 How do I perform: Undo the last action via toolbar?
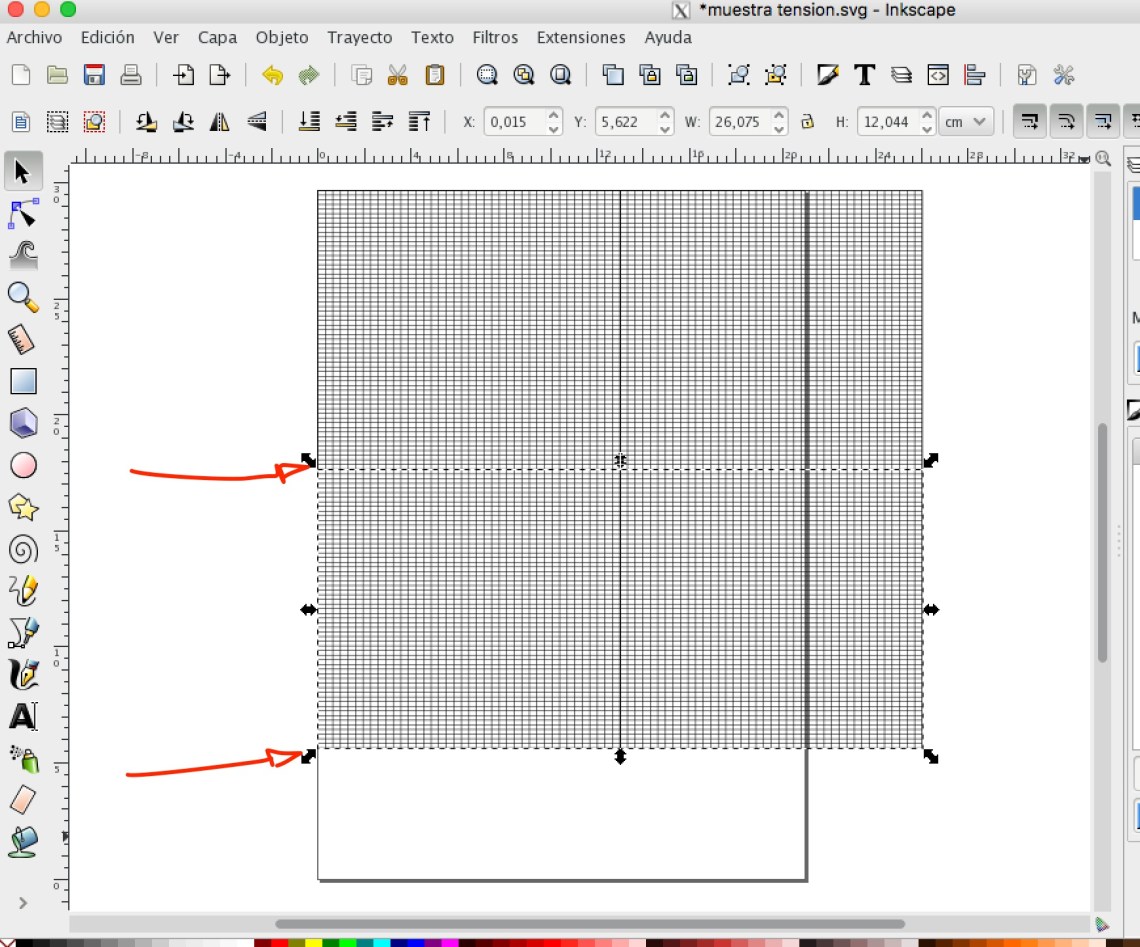click(270, 75)
